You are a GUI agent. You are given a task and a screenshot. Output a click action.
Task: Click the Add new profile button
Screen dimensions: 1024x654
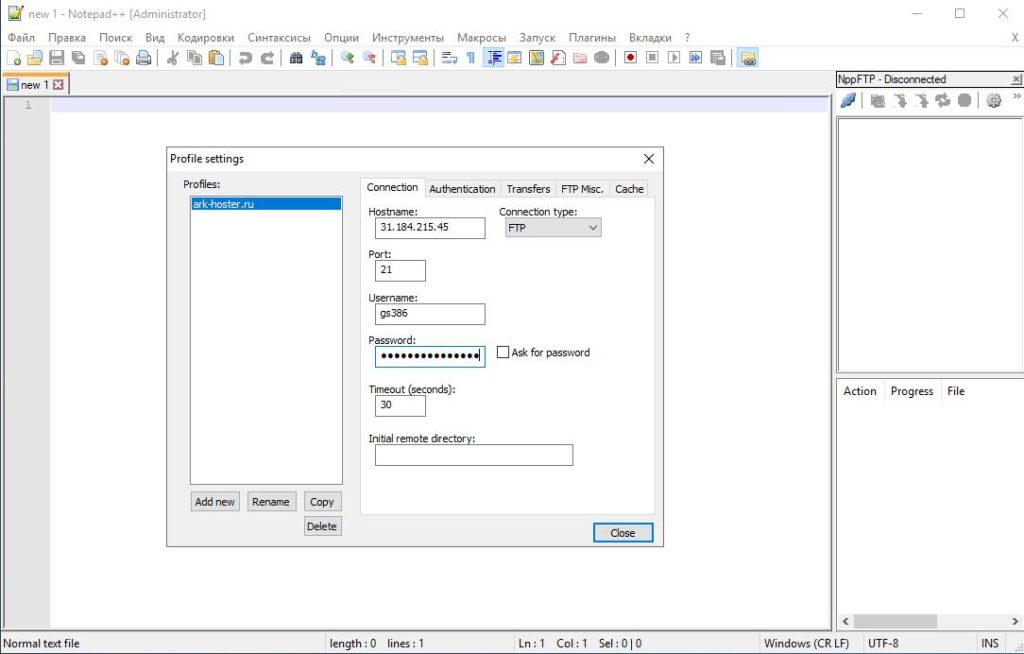click(x=215, y=502)
